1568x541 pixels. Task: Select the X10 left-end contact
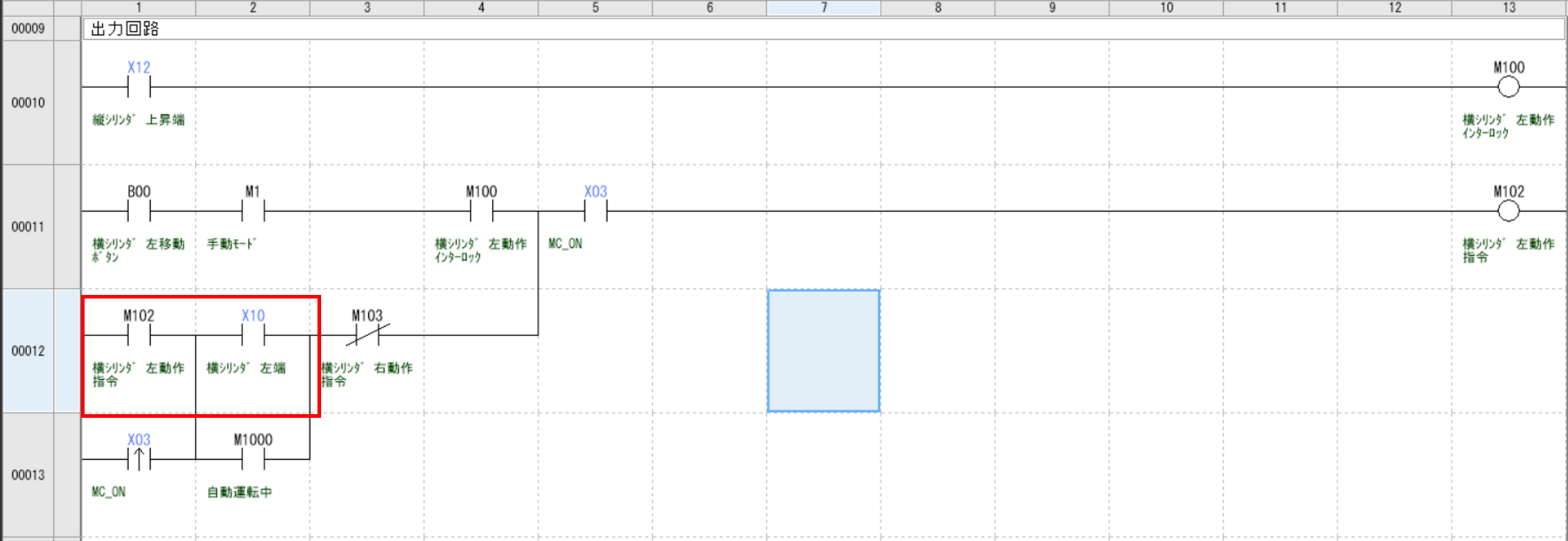253,335
